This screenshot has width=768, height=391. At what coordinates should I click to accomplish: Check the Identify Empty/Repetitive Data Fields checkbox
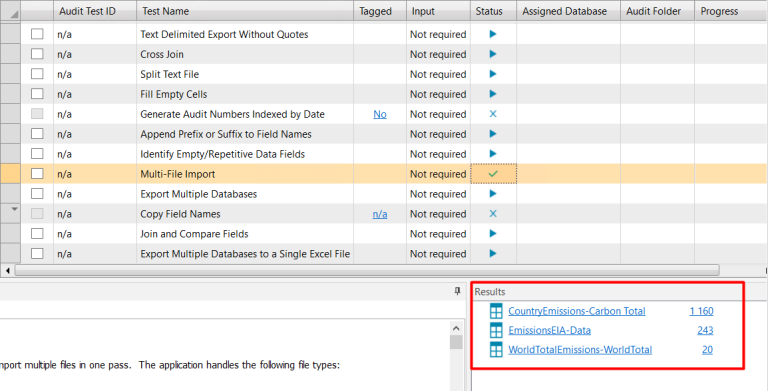pyautogui.click(x=37, y=154)
